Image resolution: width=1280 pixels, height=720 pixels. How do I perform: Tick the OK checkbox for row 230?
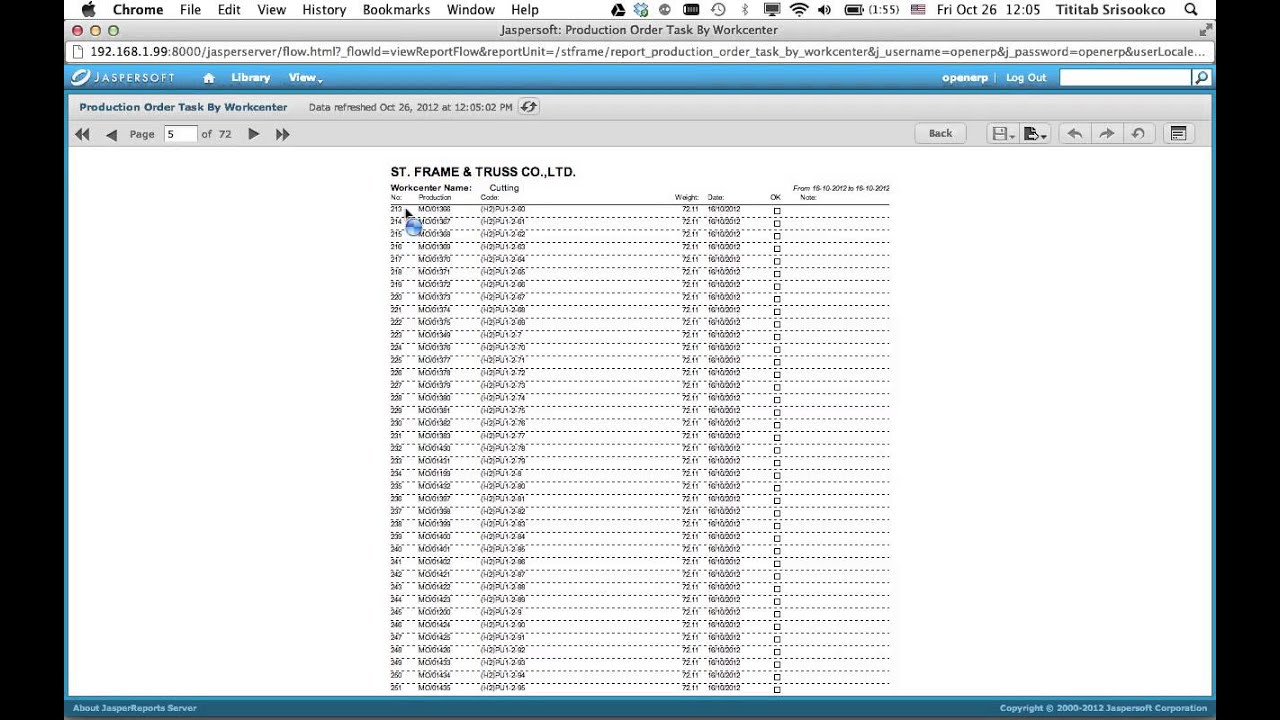[x=777, y=425]
